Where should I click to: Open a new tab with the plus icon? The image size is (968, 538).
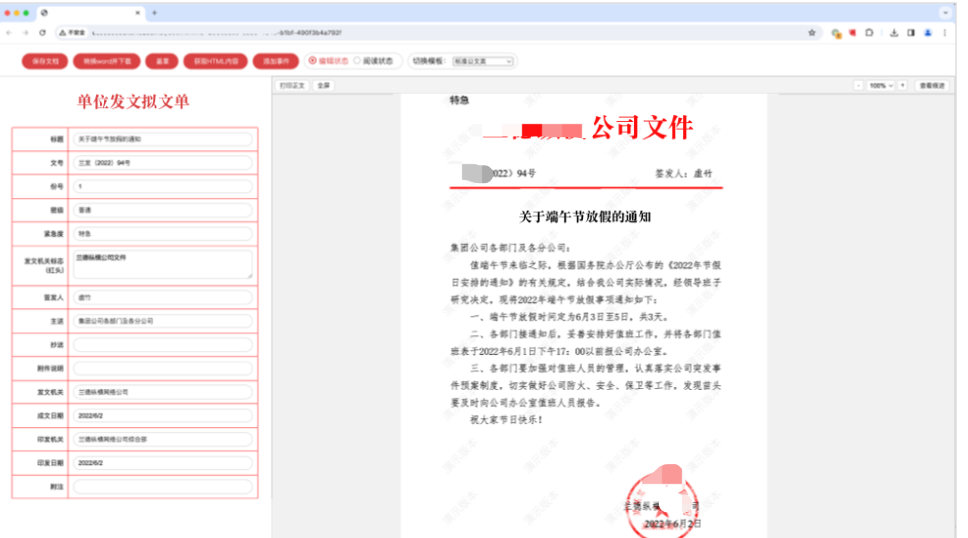coord(154,12)
